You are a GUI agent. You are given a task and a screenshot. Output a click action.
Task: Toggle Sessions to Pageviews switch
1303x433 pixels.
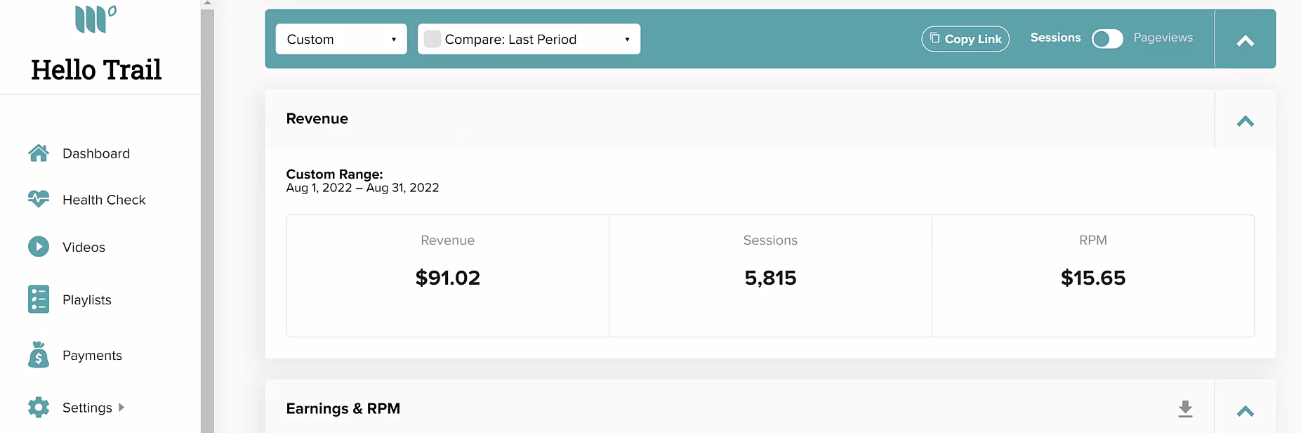click(1107, 39)
